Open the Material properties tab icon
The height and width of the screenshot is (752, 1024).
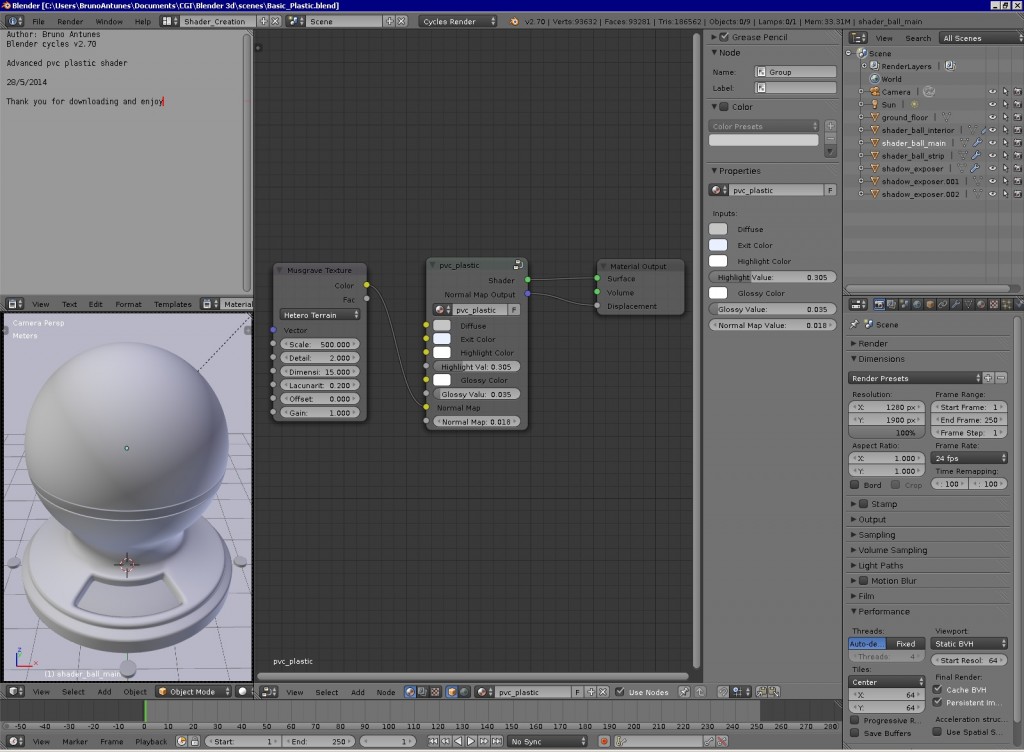(x=981, y=304)
